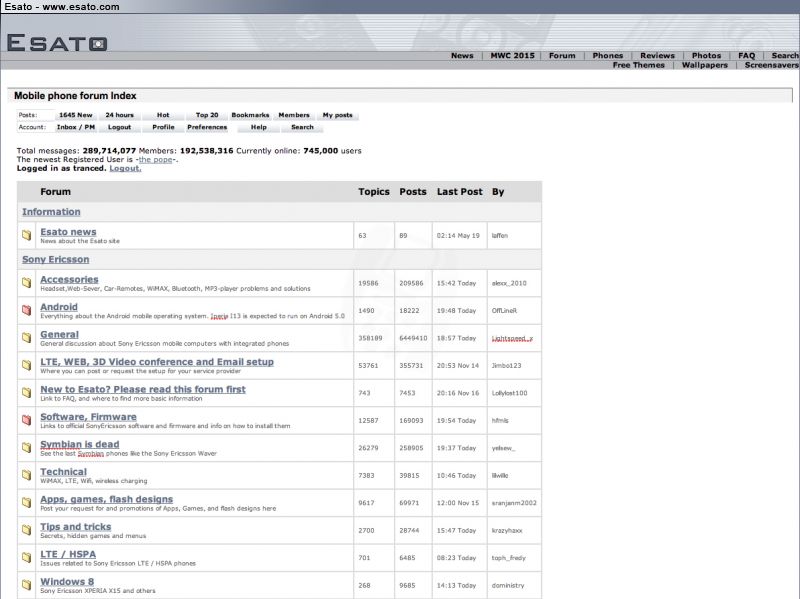Open Phones in the top navigation
This screenshot has height=599, width=800.
click(x=608, y=56)
